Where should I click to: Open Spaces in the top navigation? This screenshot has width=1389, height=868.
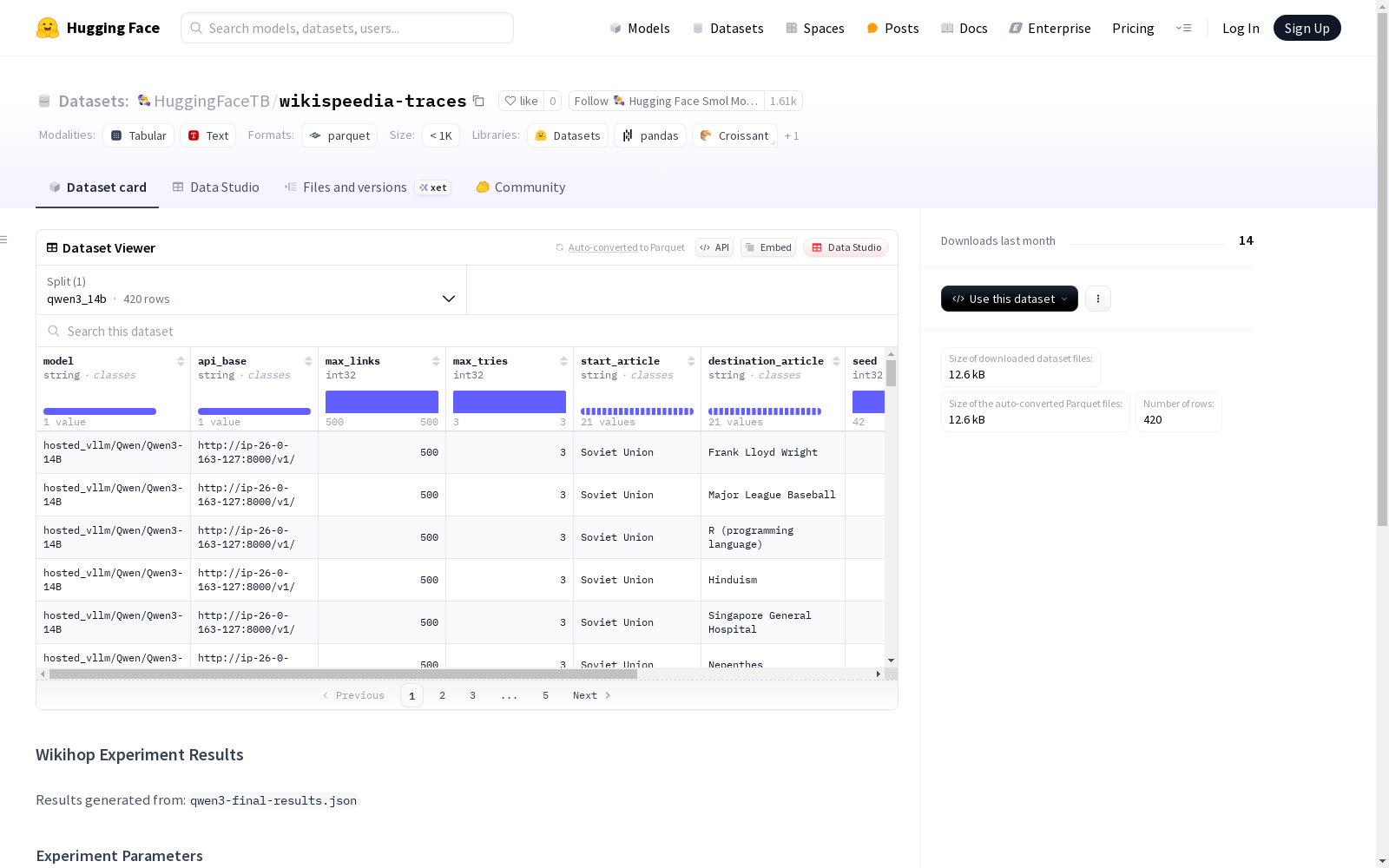tap(815, 28)
